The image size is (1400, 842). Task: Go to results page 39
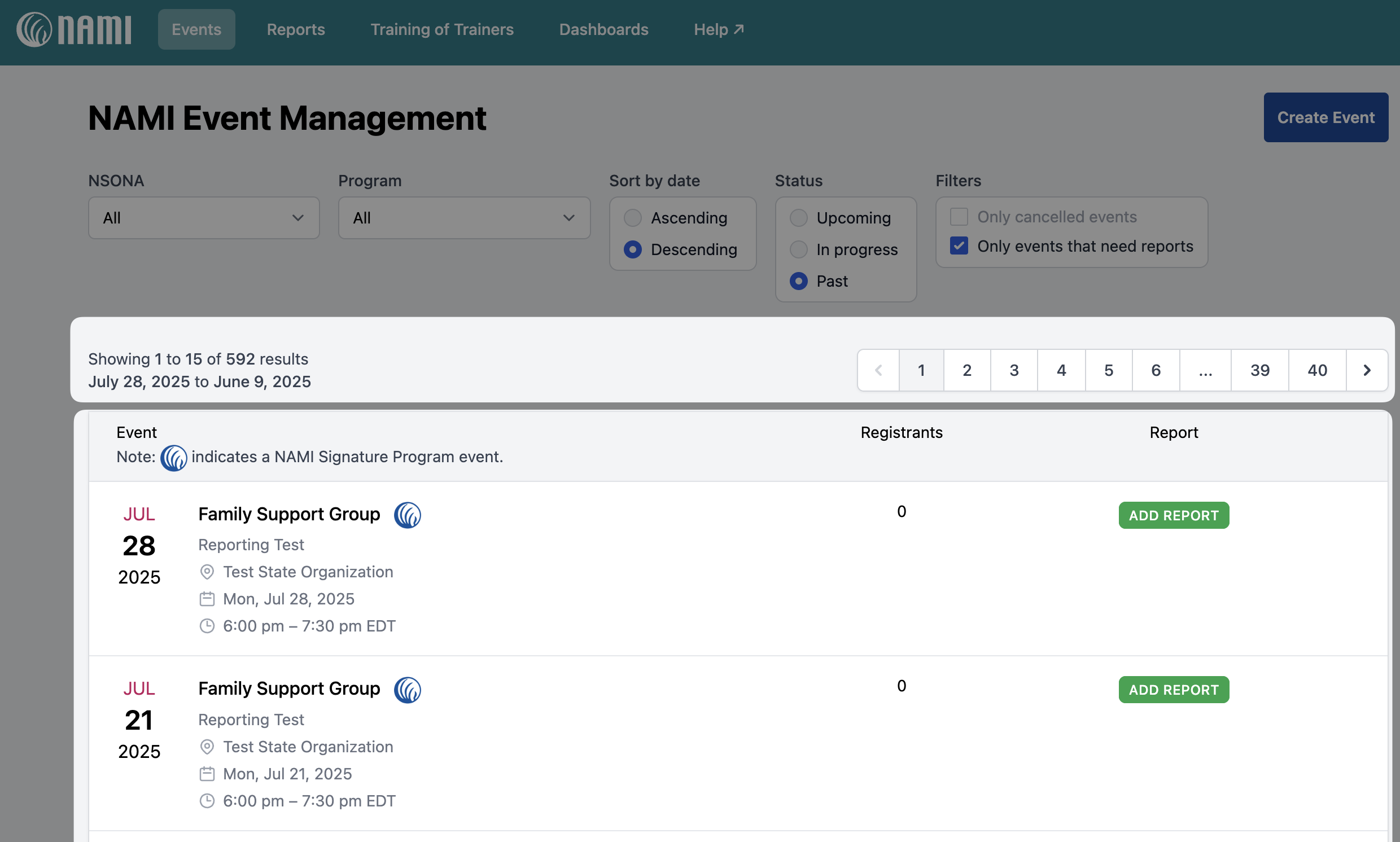point(1260,371)
